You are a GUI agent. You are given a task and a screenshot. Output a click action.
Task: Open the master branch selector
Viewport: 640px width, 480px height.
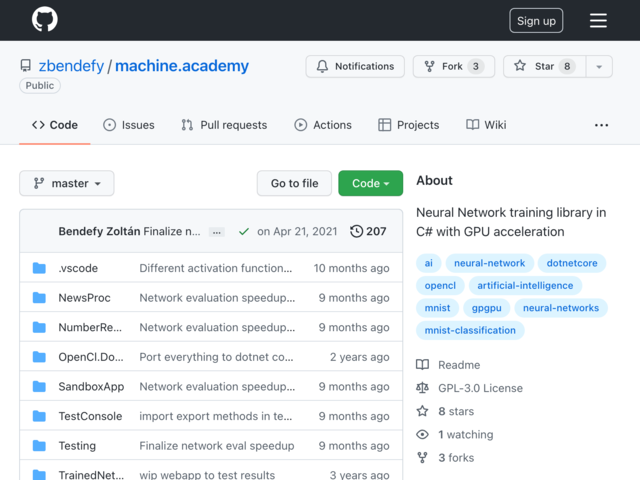click(67, 183)
